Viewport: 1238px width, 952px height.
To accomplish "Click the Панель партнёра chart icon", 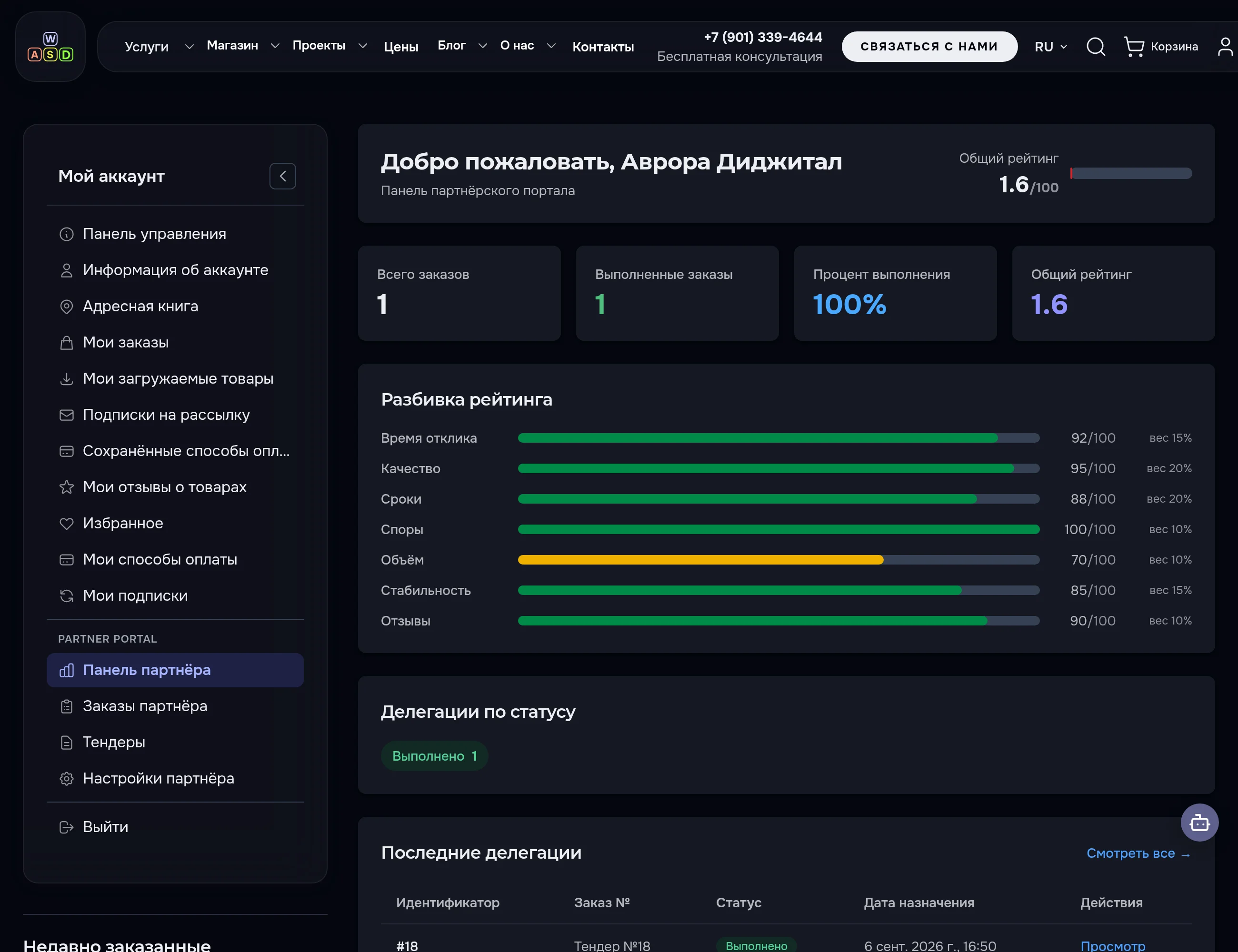I will (66, 670).
